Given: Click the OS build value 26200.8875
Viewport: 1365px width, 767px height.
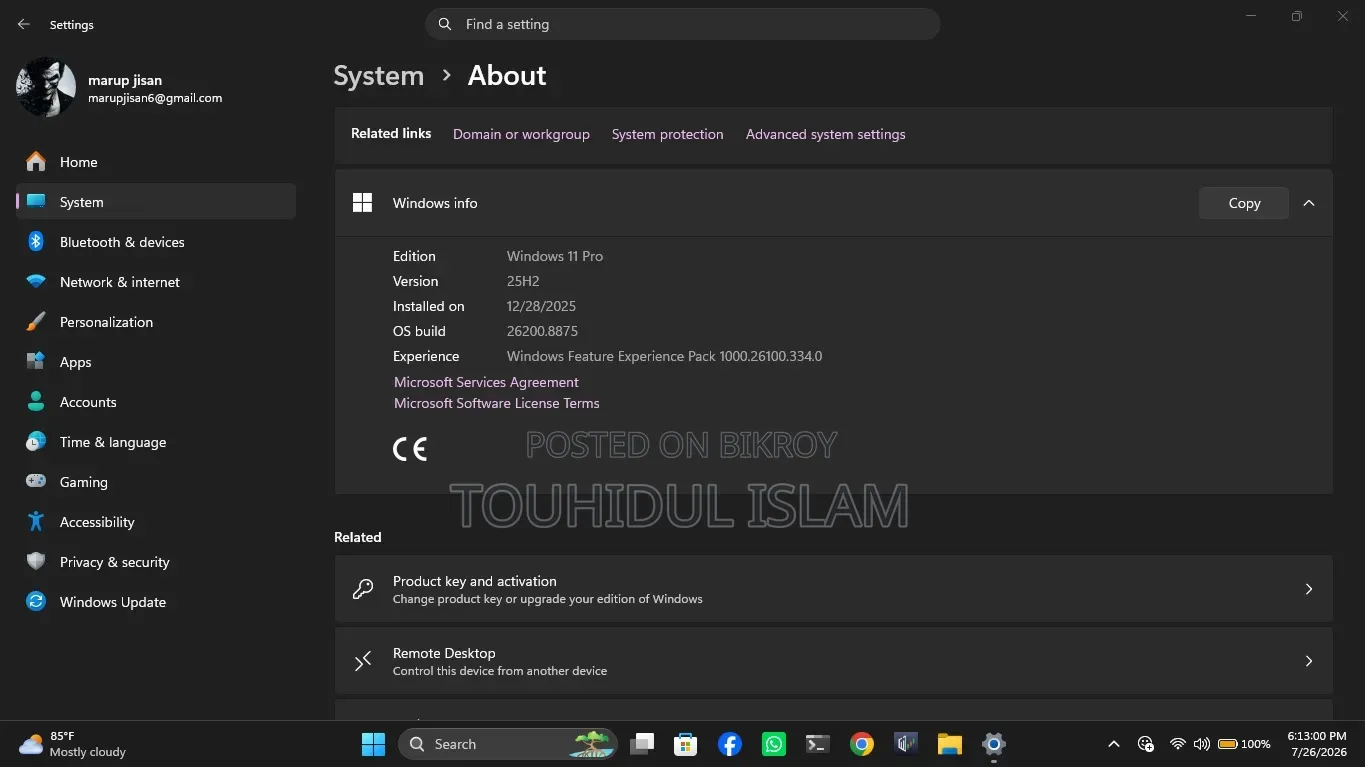Looking at the screenshot, I should tap(542, 331).
